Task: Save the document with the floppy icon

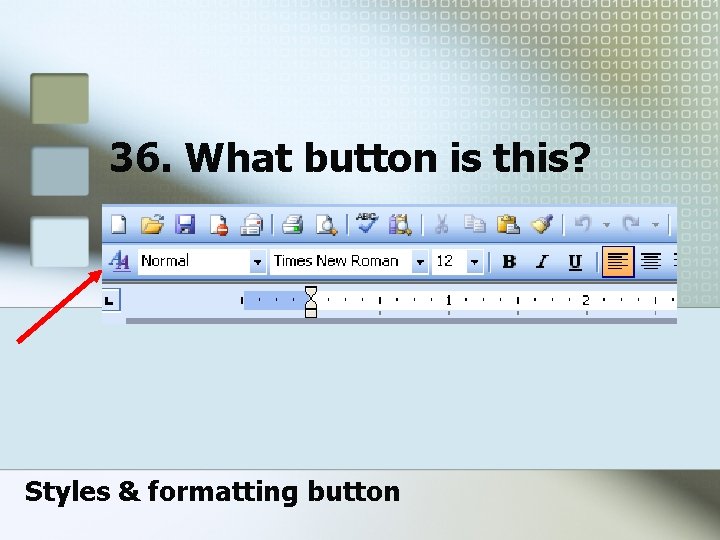Action: tap(185, 225)
